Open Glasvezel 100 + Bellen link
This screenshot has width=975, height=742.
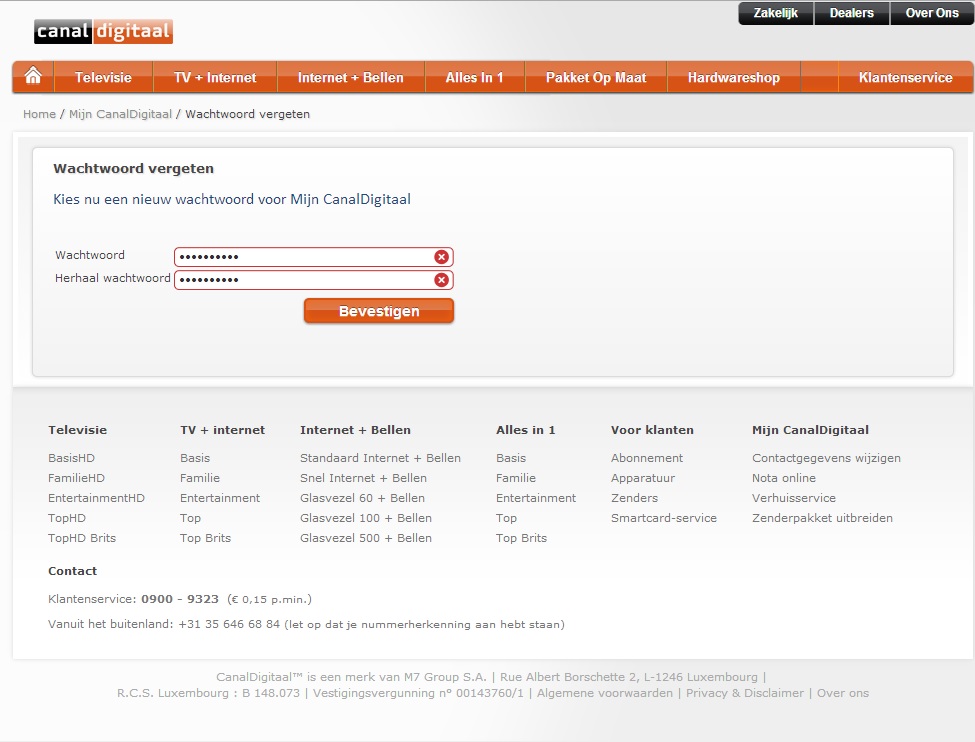[x=366, y=517]
